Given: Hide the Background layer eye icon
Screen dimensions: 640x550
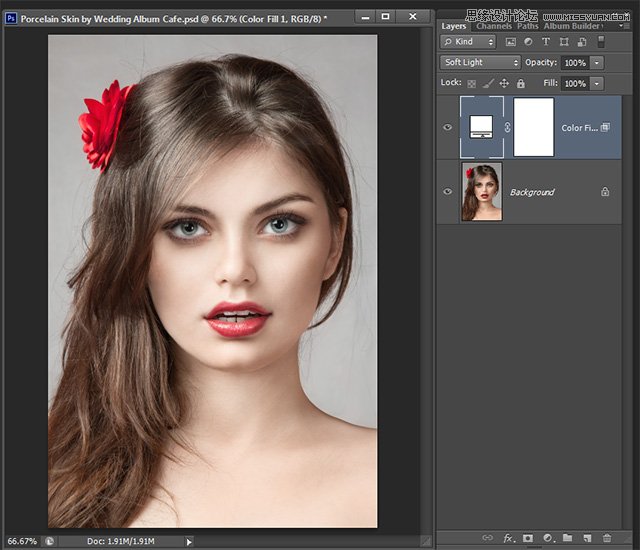Looking at the screenshot, I should coord(447,191).
